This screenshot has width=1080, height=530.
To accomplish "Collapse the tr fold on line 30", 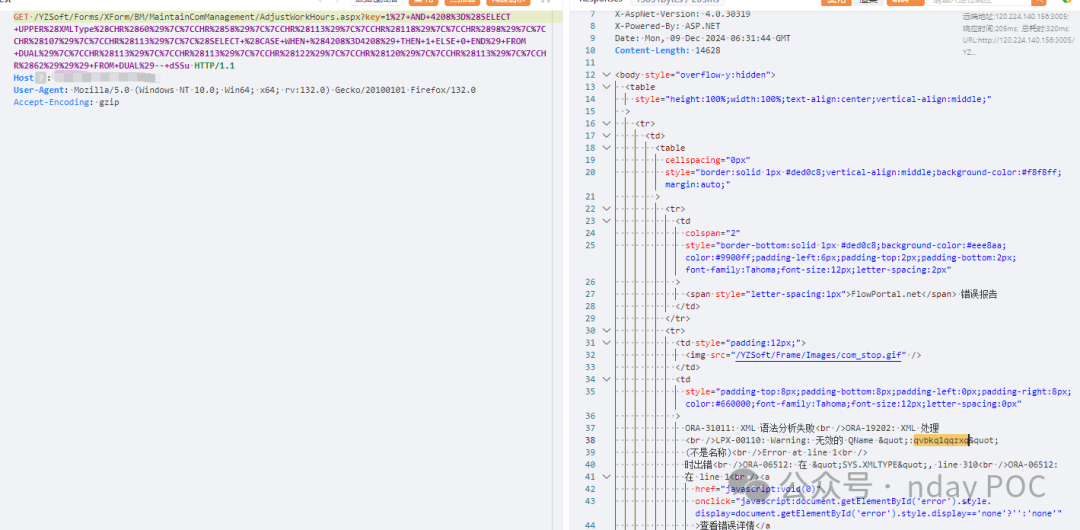I will (606, 331).
